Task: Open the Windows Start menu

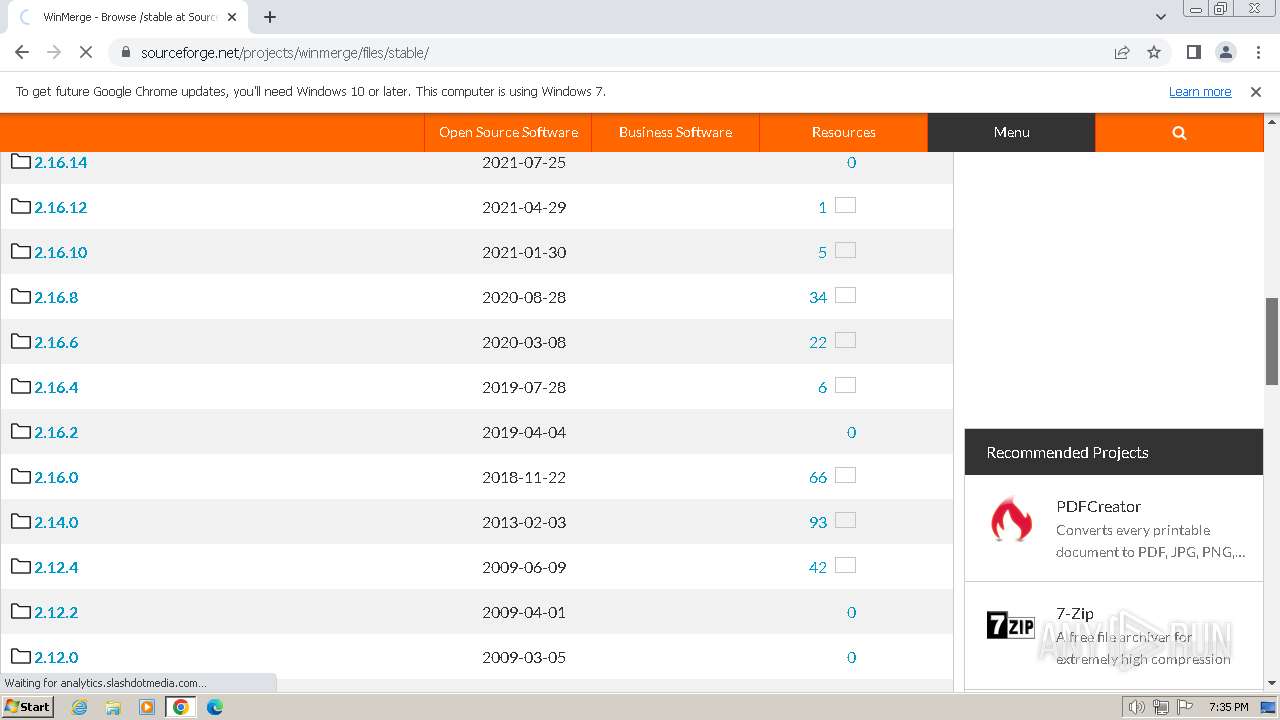Action: pos(28,706)
